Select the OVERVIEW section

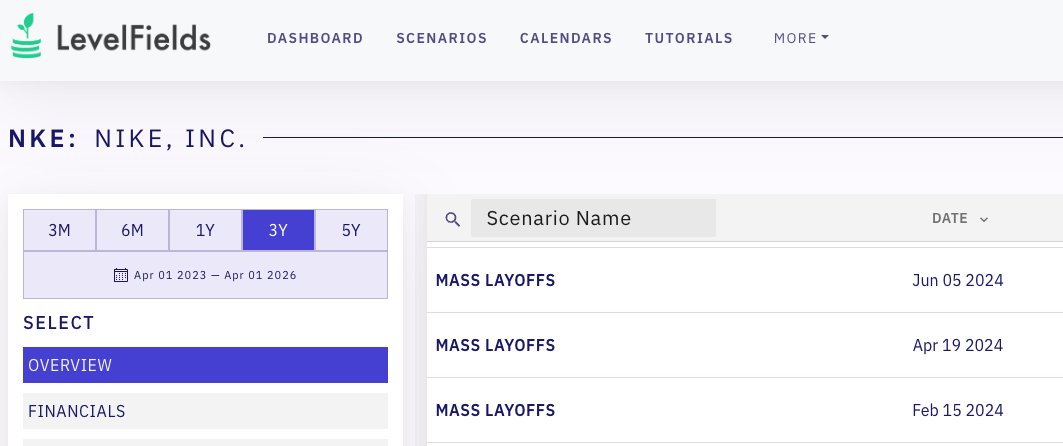(205, 365)
